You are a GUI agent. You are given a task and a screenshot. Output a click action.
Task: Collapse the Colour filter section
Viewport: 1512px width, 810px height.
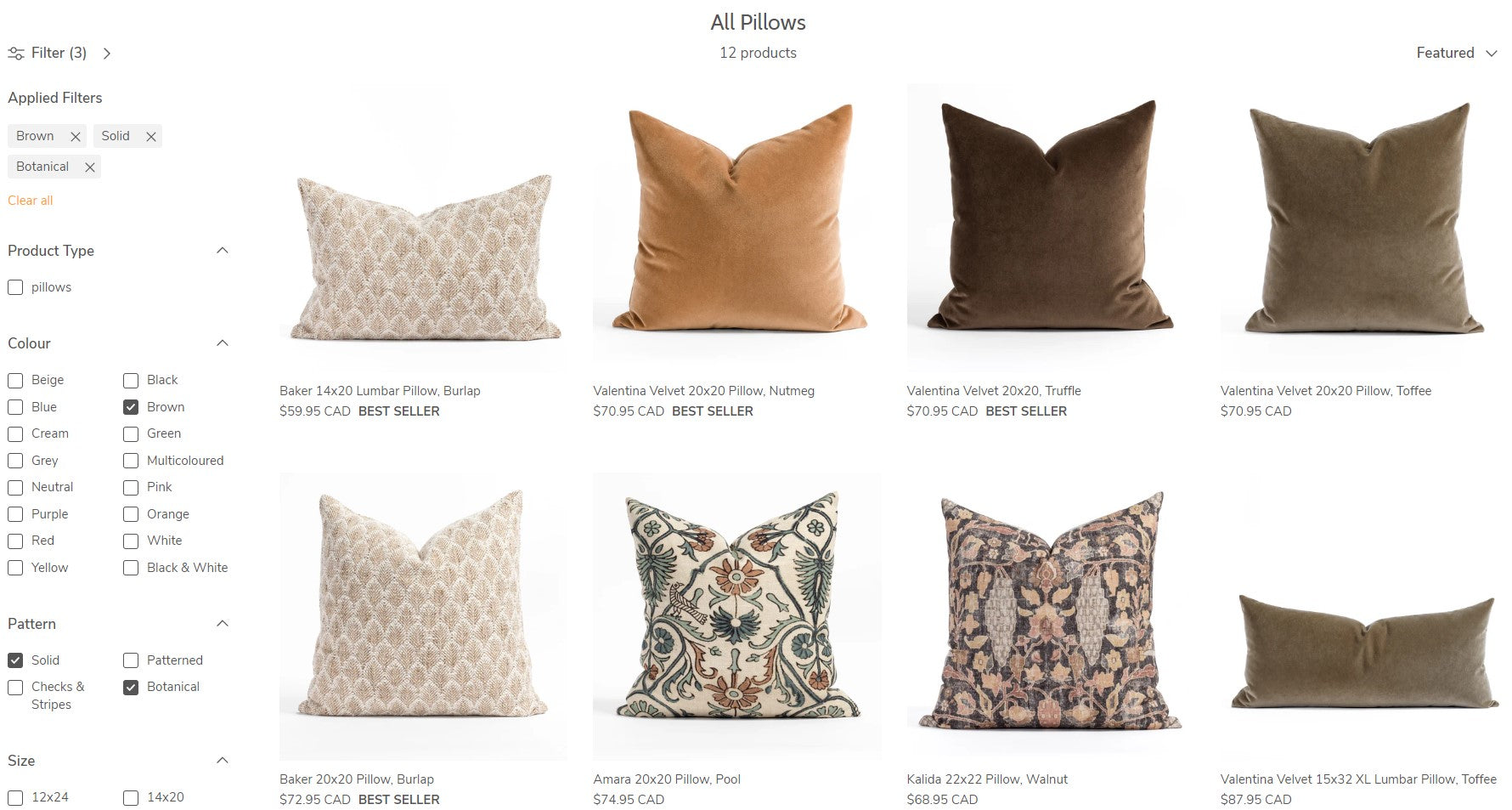click(223, 343)
